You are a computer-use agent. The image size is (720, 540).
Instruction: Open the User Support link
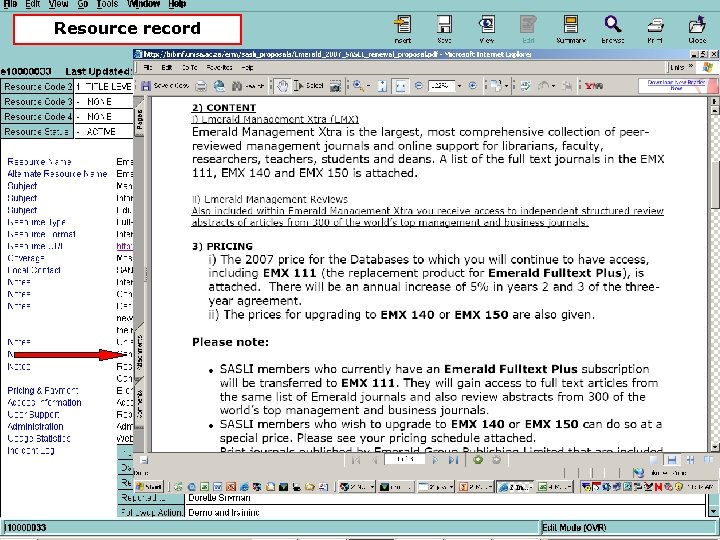pyautogui.click(x=33, y=414)
